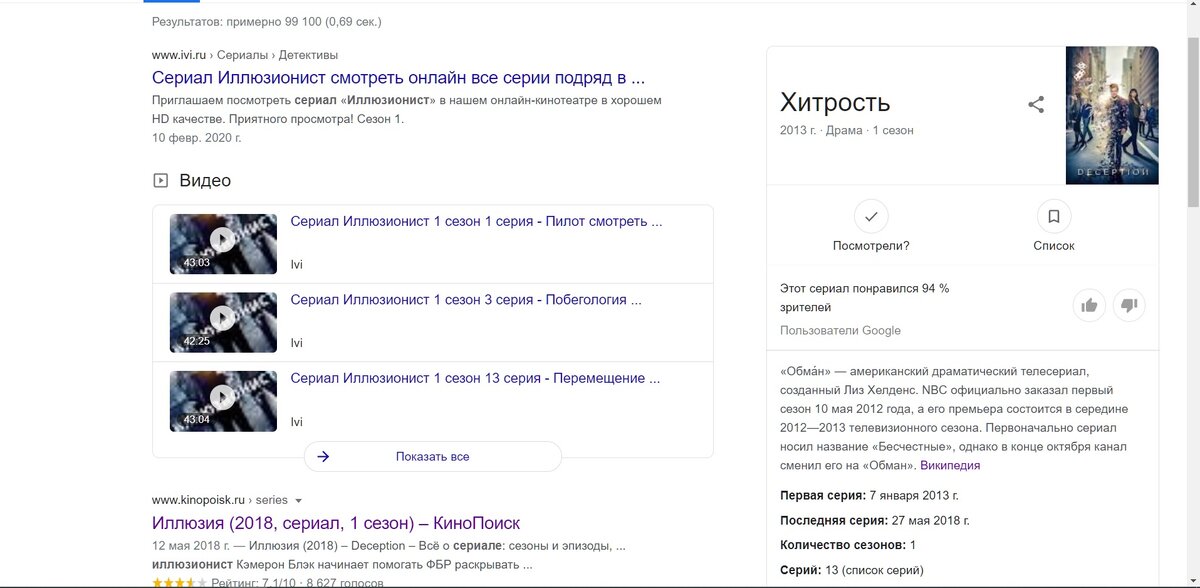Screen dimensions: 1200x588
Task: Click Первая серия label link
Action: point(823,495)
